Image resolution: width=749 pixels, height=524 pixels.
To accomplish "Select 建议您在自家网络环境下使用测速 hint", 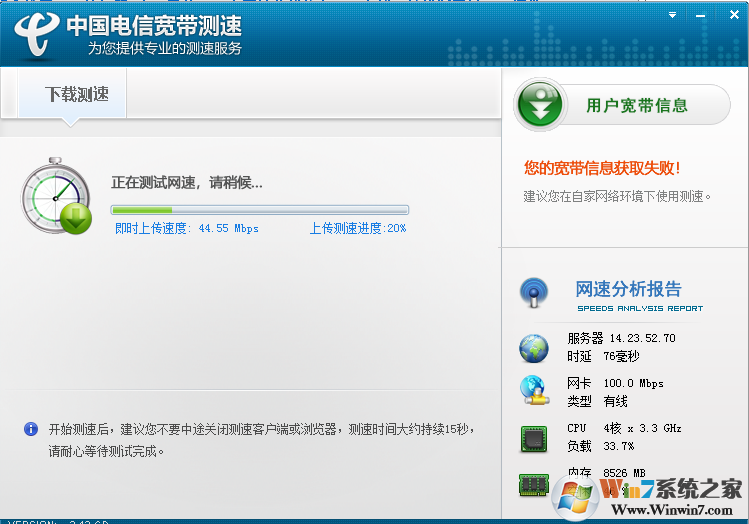I will pyautogui.click(x=617, y=196).
